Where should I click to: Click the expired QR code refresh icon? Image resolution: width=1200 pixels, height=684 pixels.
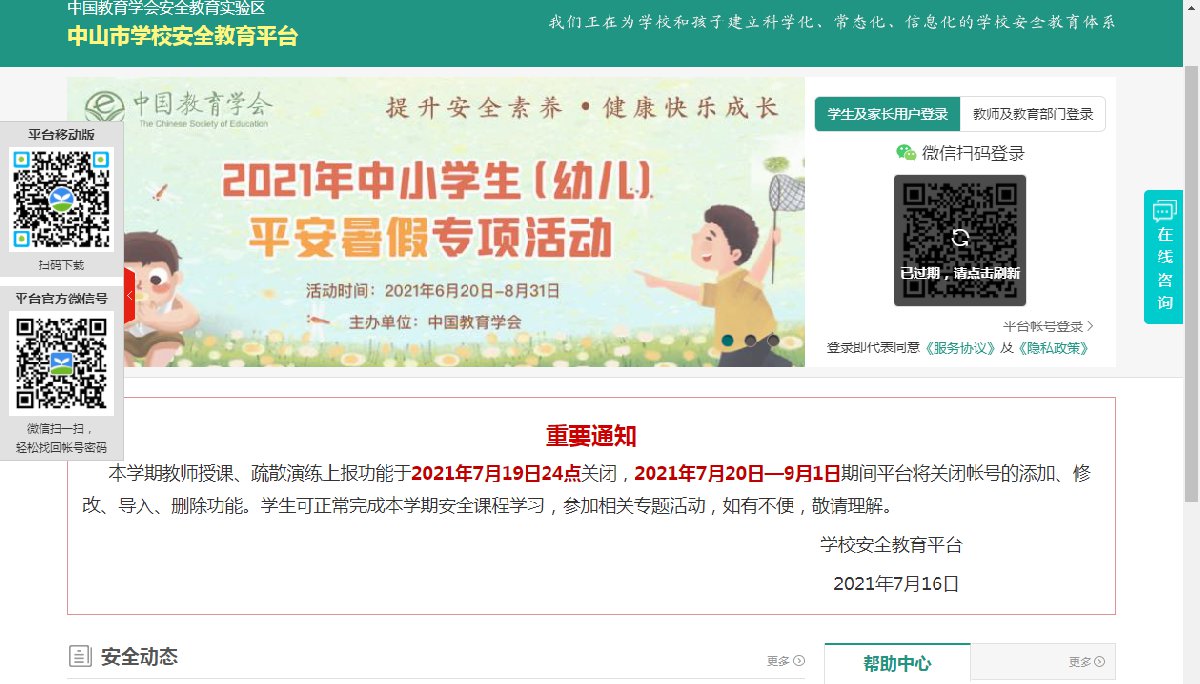click(960, 238)
